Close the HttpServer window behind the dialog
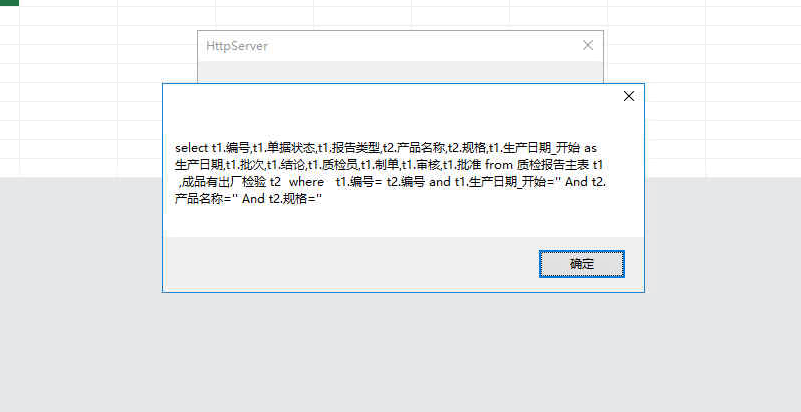Screen dimensions: 801x412 tap(588, 45)
